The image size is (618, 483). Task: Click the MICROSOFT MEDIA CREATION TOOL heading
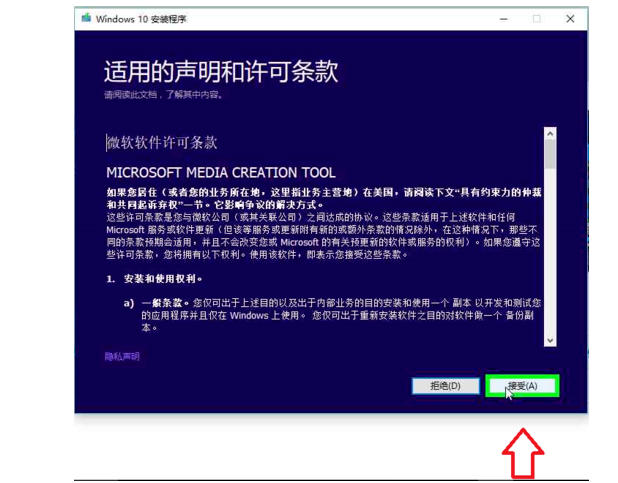(x=220, y=172)
